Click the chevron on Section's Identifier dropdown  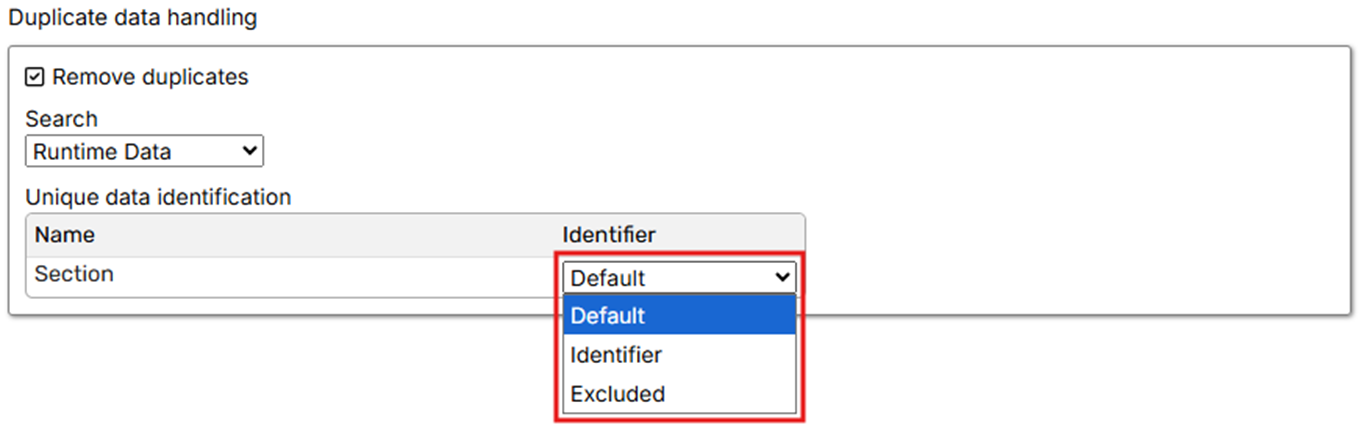point(783,277)
